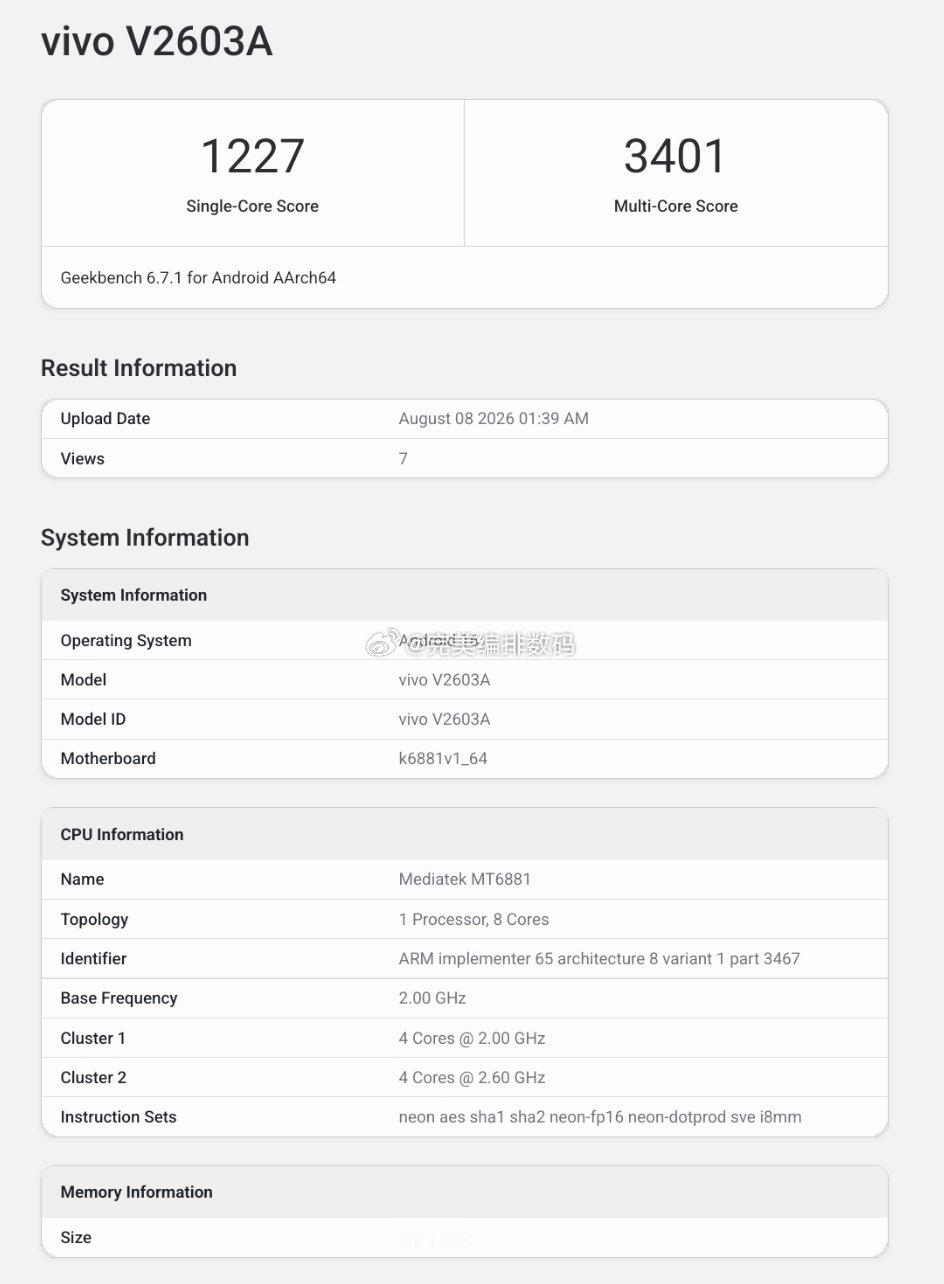Click the Views label
The image size is (944, 1284).
tap(82, 459)
